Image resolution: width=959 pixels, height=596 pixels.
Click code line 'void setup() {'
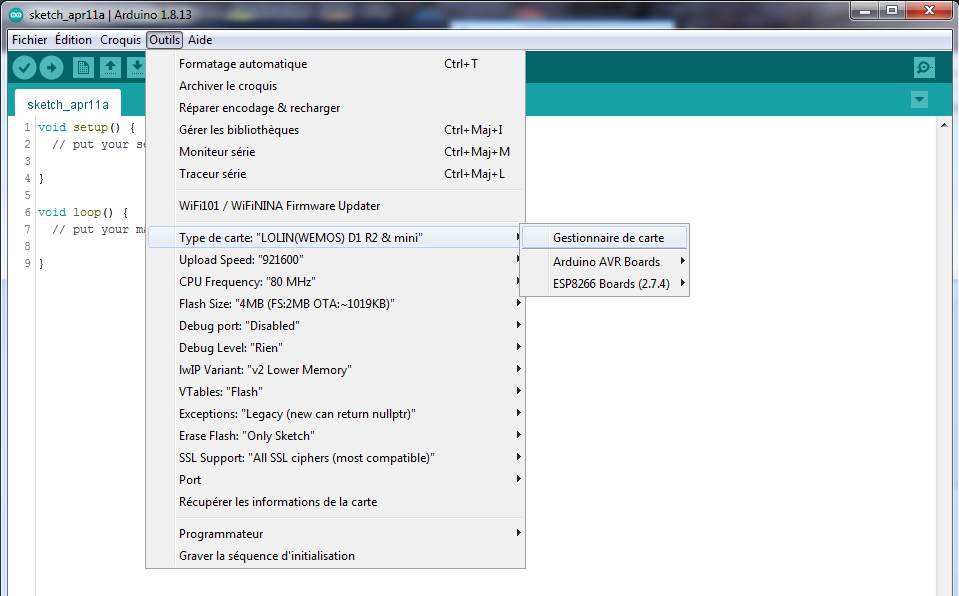click(86, 127)
